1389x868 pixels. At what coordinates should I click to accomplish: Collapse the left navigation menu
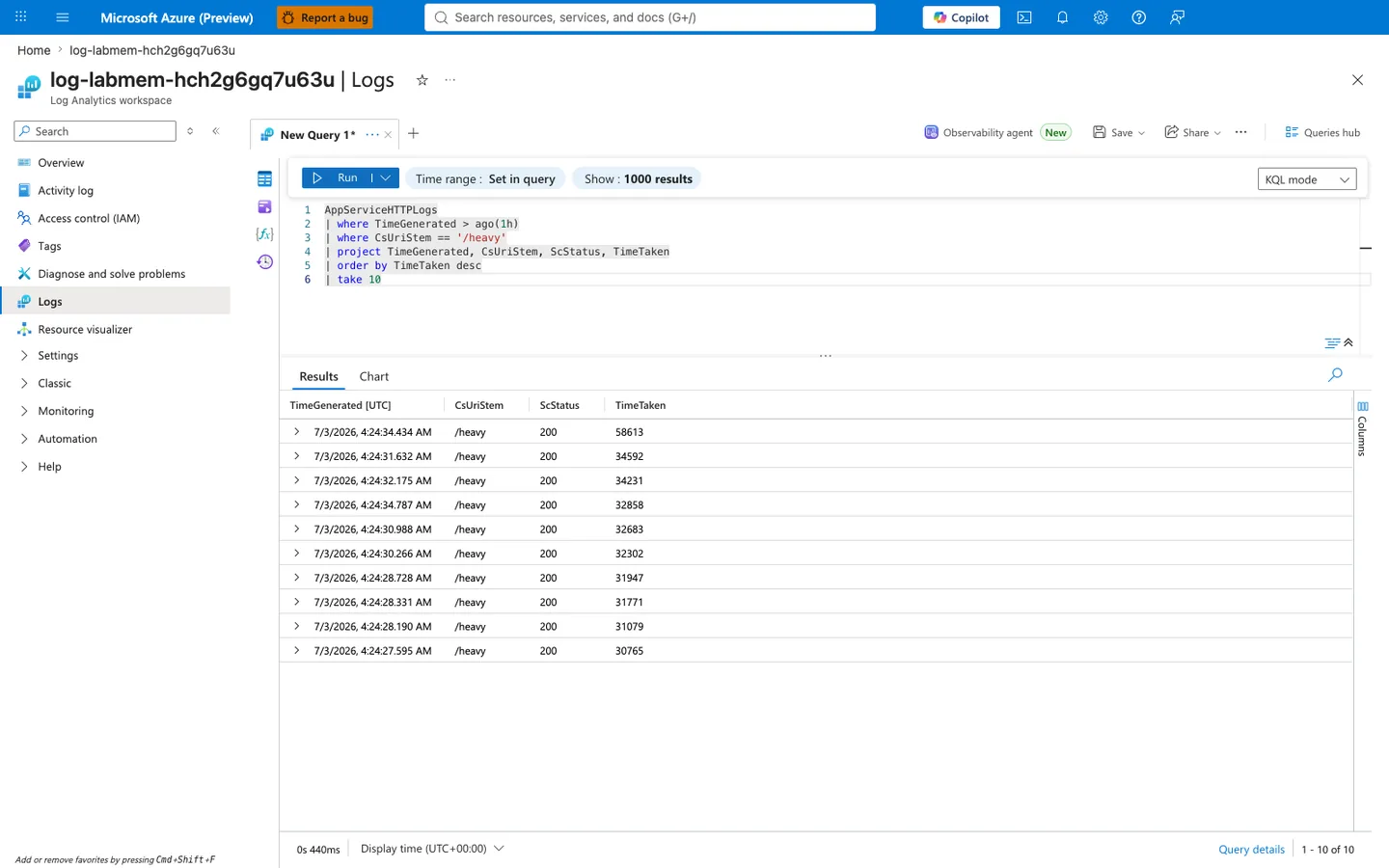[x=216, y=131]
